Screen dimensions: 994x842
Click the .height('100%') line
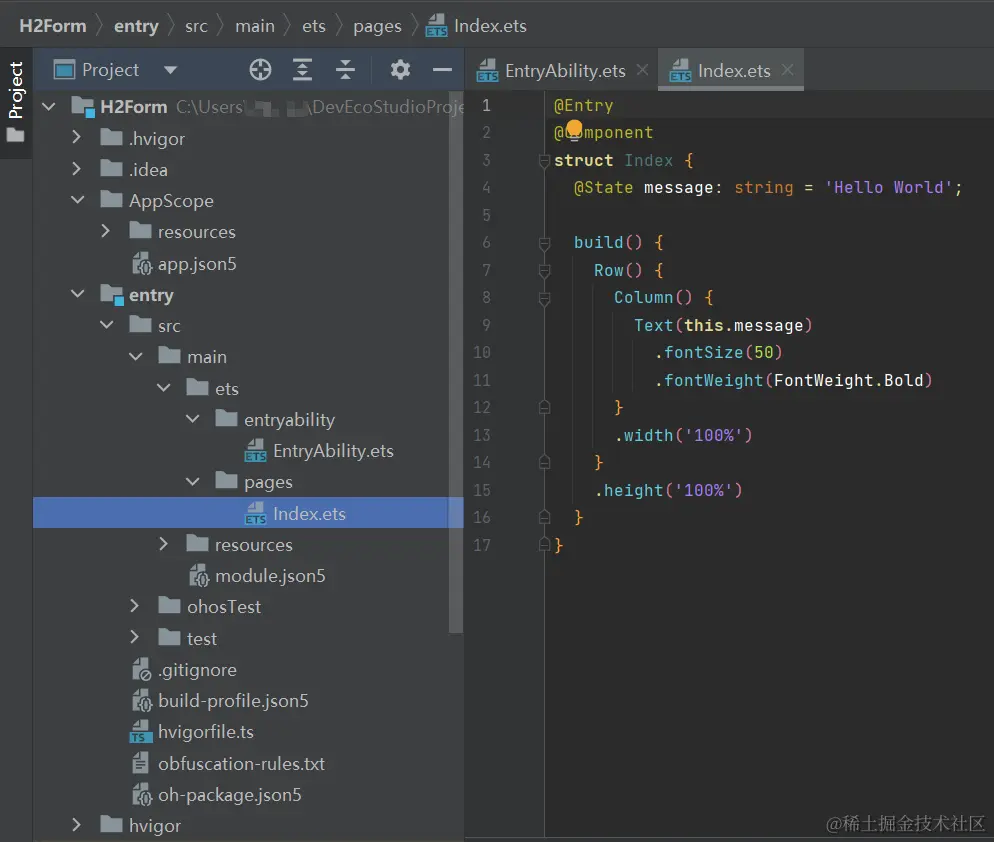(668, 491)
